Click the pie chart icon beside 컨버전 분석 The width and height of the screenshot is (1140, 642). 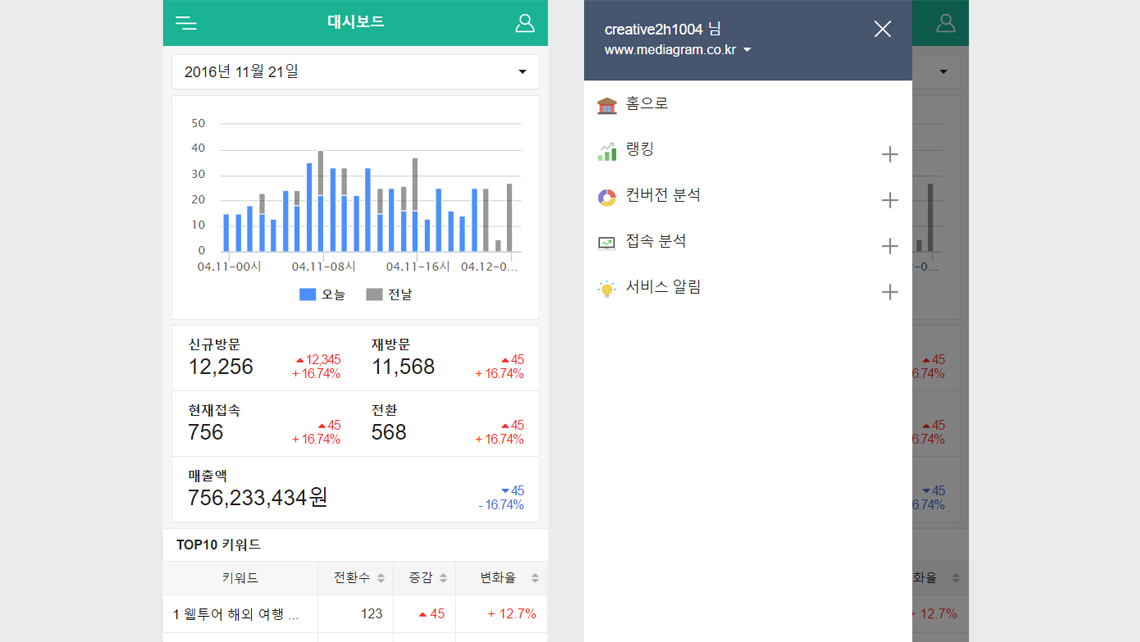click(x=607, y=197)
